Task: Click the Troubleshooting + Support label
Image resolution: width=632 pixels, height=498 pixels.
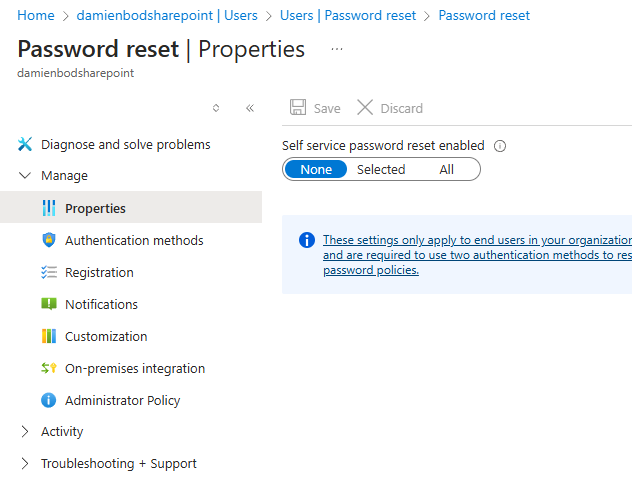Action: coord(119,463)
